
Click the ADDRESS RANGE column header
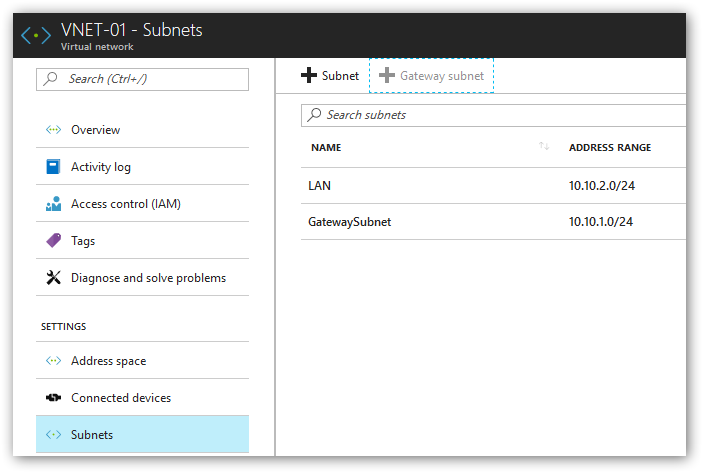click(610, 148)
